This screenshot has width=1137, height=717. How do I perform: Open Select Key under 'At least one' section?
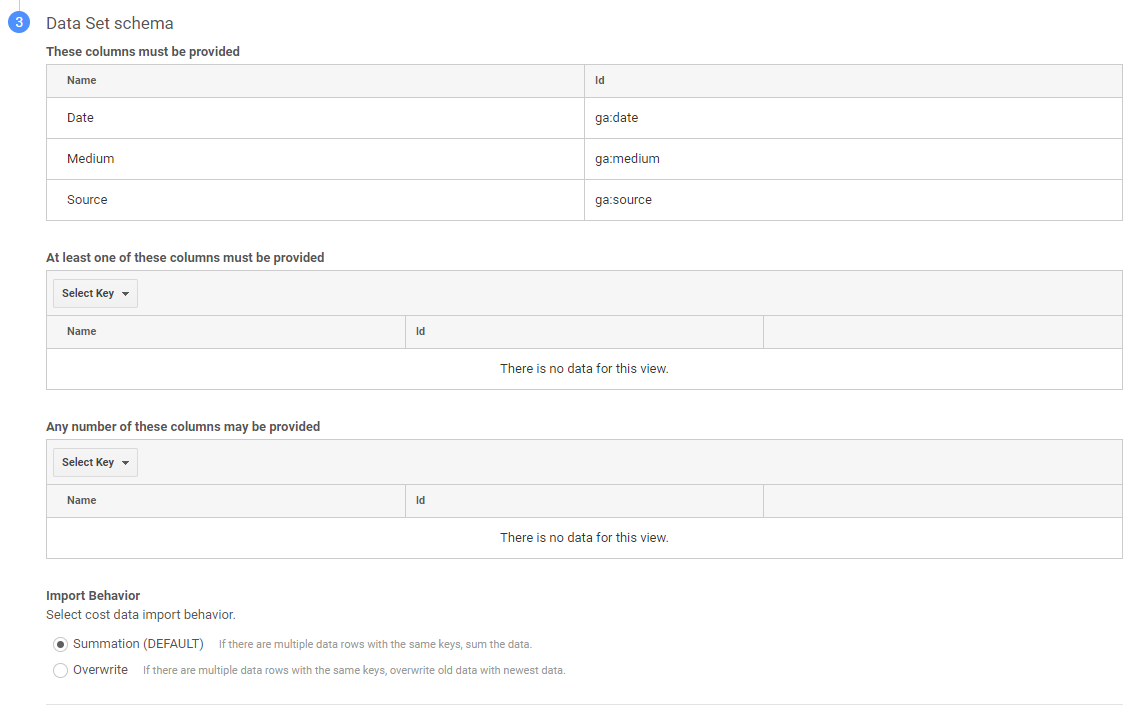tap(95, 293)
